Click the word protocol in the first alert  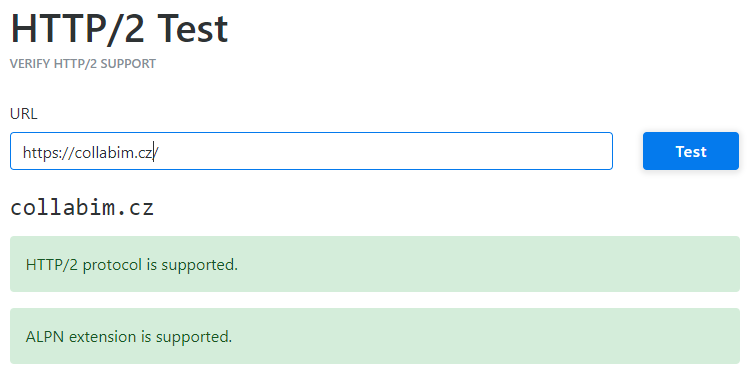pos(112,266)
